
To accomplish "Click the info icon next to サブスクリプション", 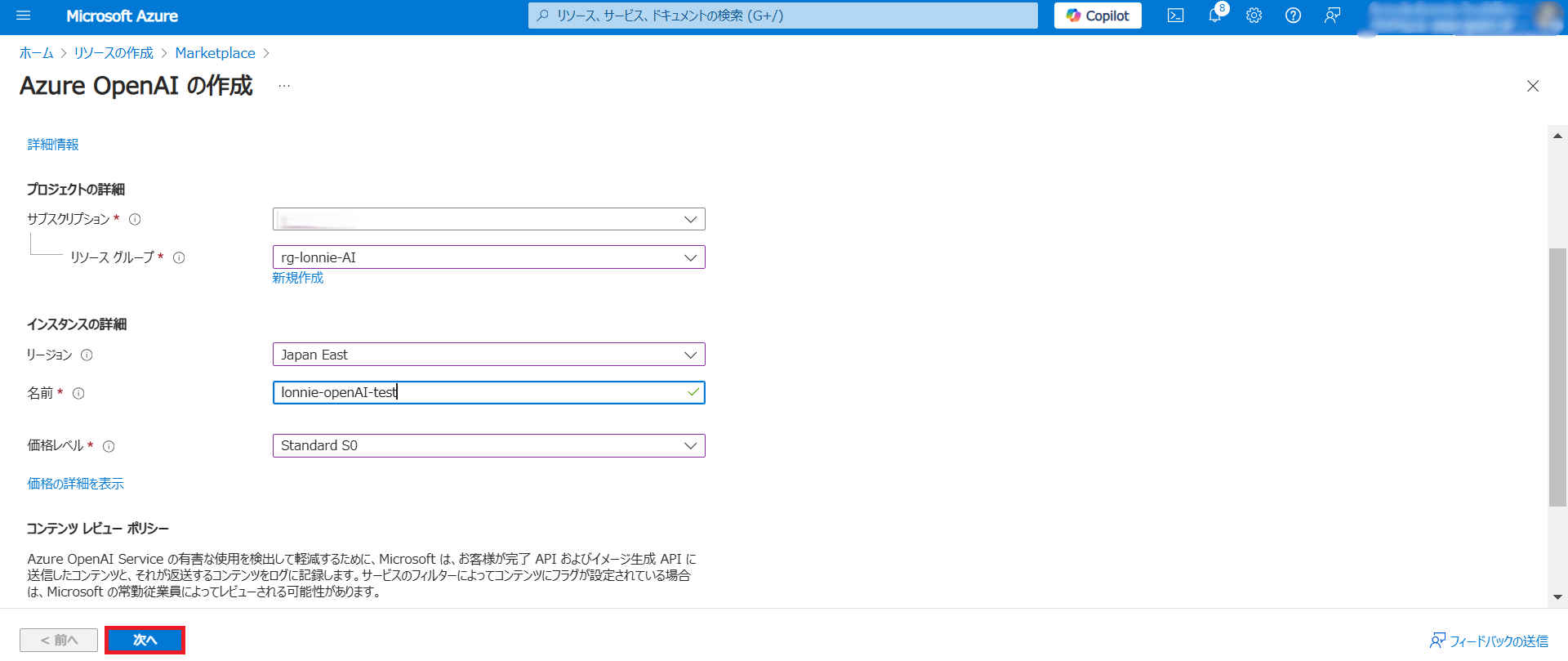I will pyautogui.click(x=136, y=219).
